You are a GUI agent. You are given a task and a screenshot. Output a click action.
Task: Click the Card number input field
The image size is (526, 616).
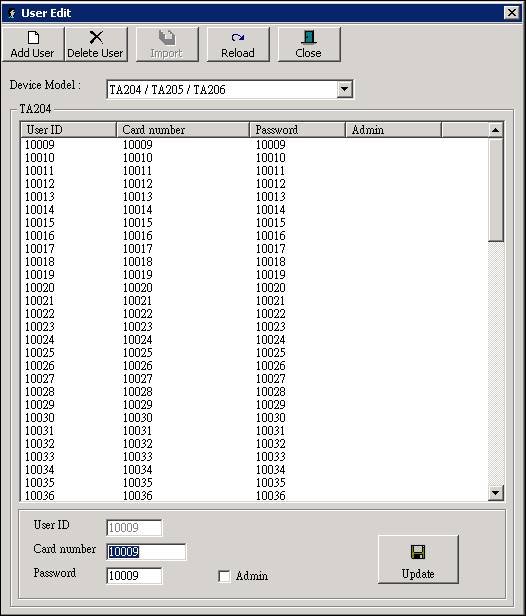146,552
